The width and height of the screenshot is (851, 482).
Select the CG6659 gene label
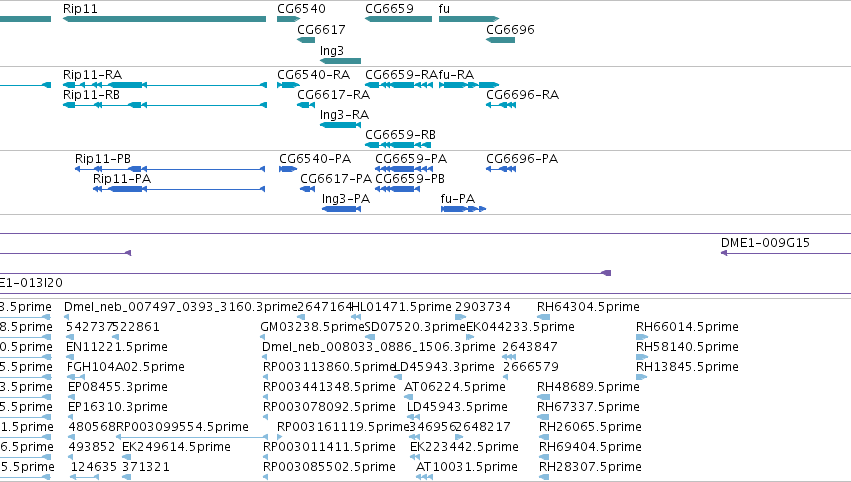click(389, 9)
